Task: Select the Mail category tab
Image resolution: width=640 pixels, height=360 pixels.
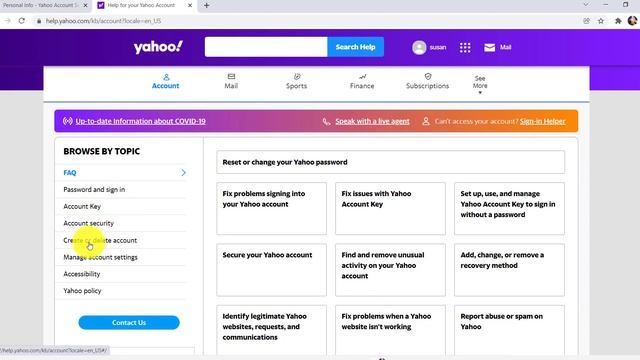Action: 231,82
